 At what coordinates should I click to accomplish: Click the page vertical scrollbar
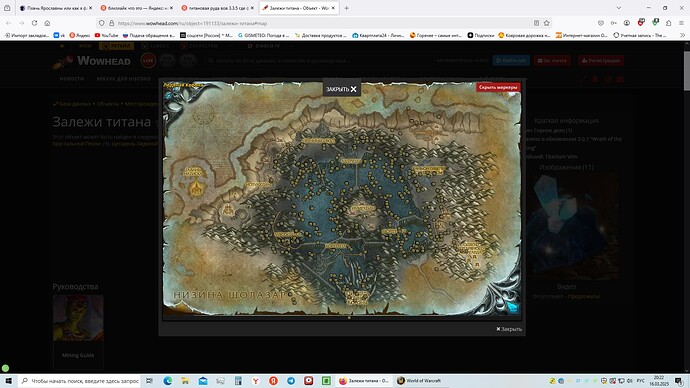[686, 207]
